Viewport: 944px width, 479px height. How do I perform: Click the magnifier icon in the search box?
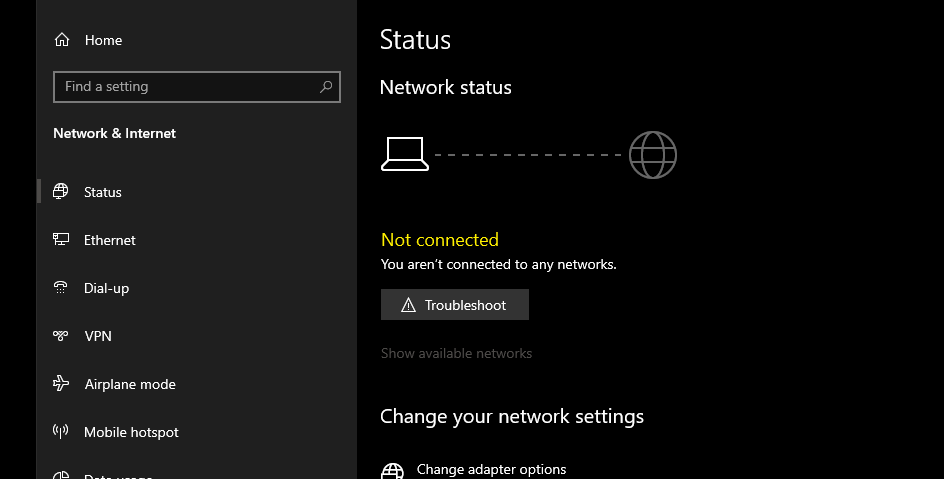[x=326, y=87]
